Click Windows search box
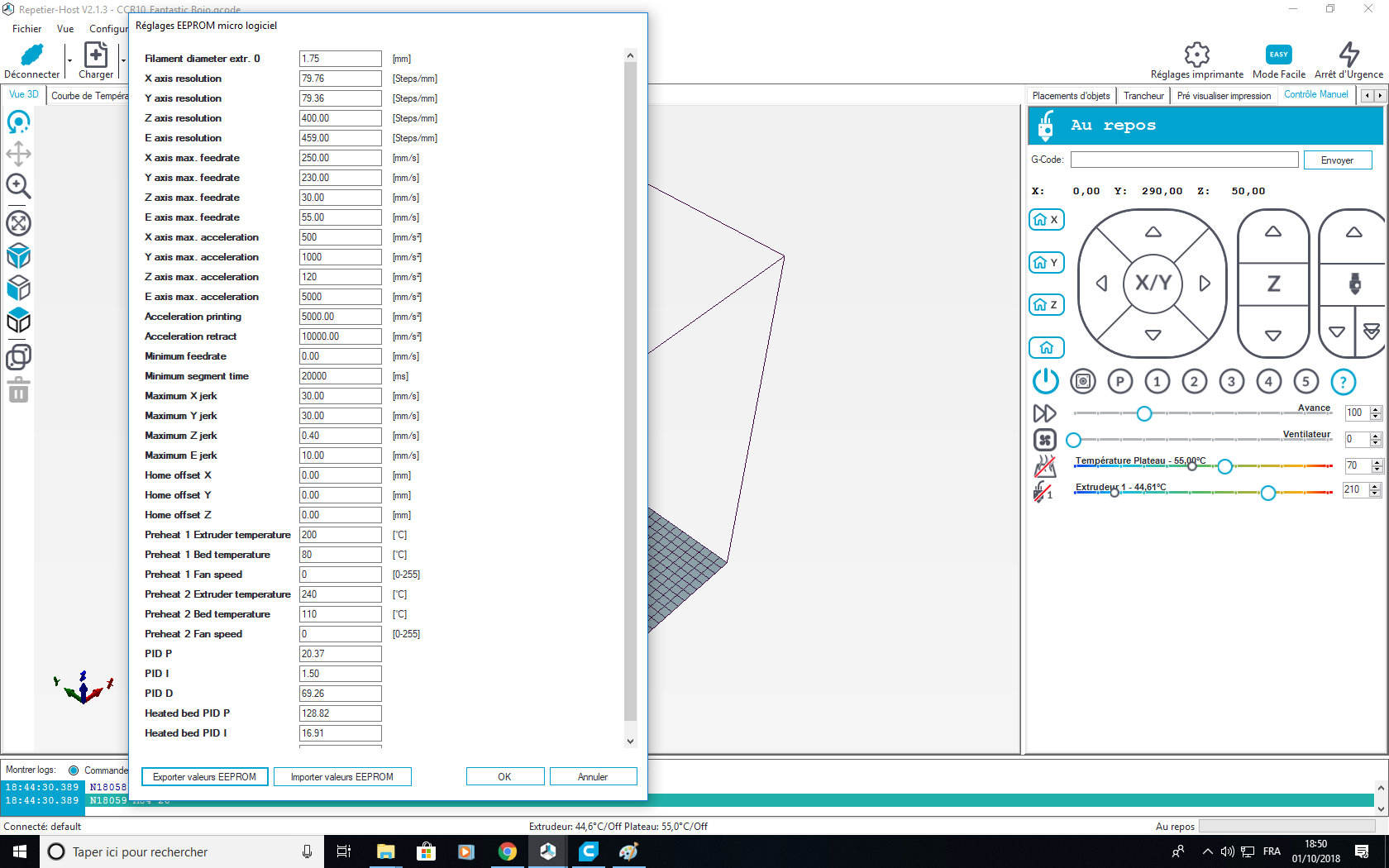 point(180,851)
